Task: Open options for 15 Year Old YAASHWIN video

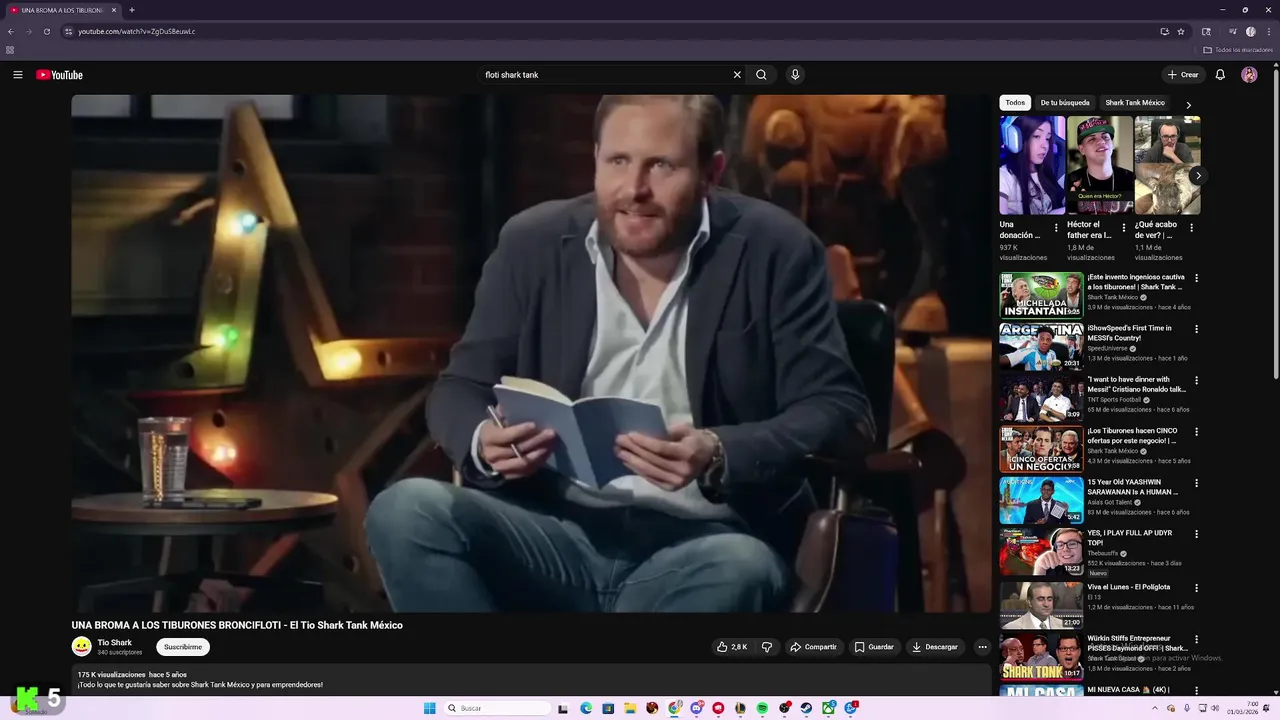Action: [x=1196, y=483]
